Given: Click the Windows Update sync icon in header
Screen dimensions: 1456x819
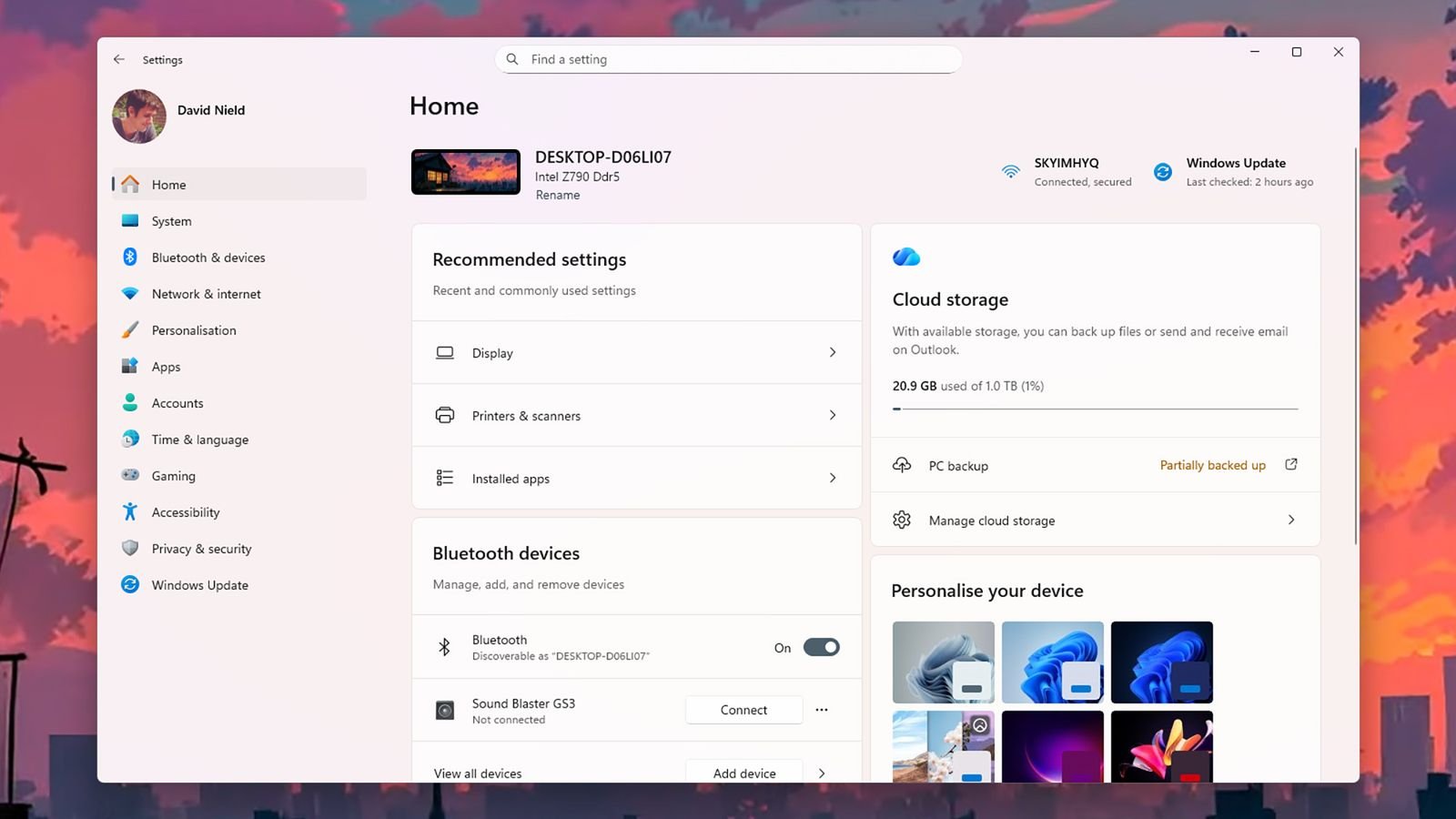Looking at the screenshot, I should click(1162, 171).
